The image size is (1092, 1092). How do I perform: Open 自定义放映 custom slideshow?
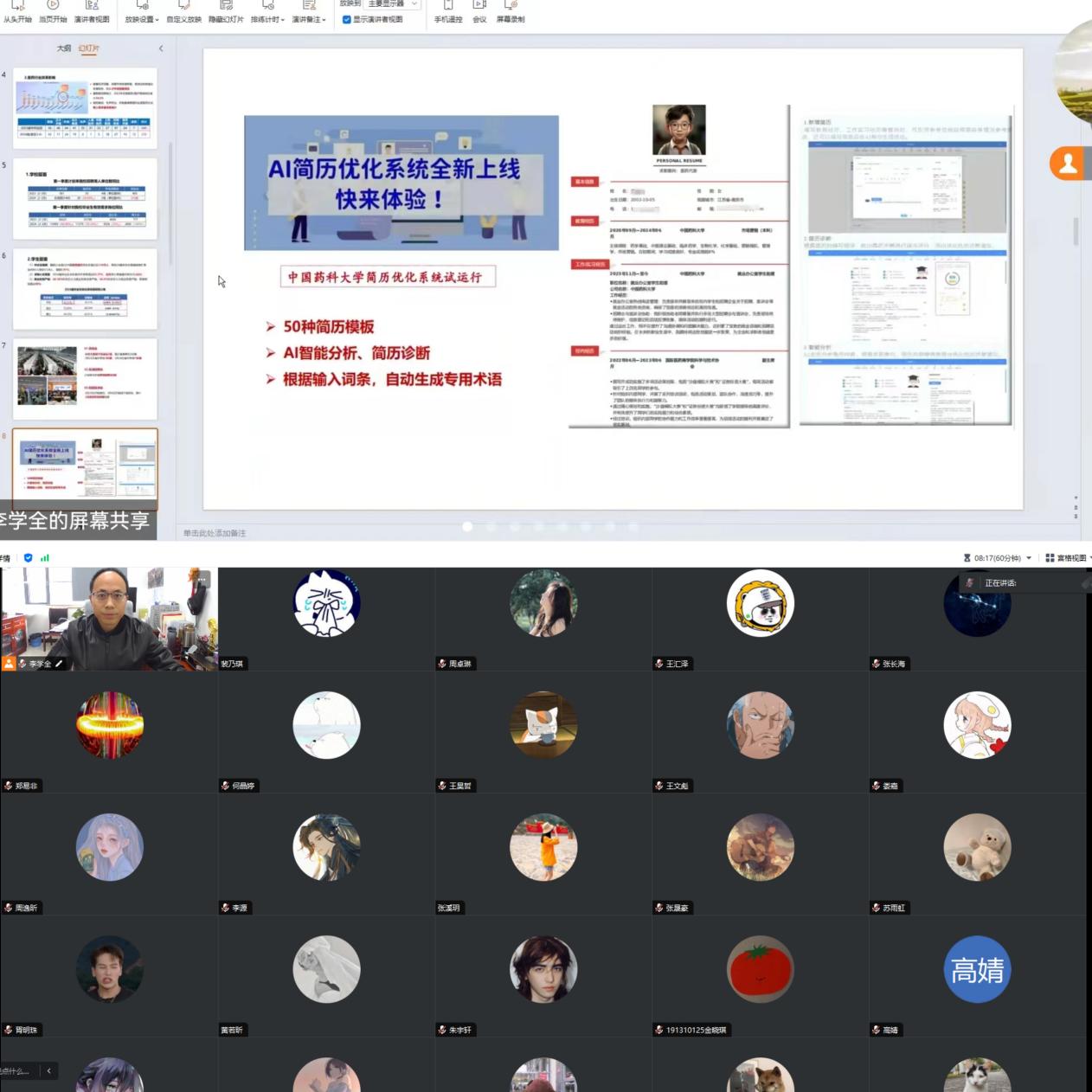coord(183,7)
